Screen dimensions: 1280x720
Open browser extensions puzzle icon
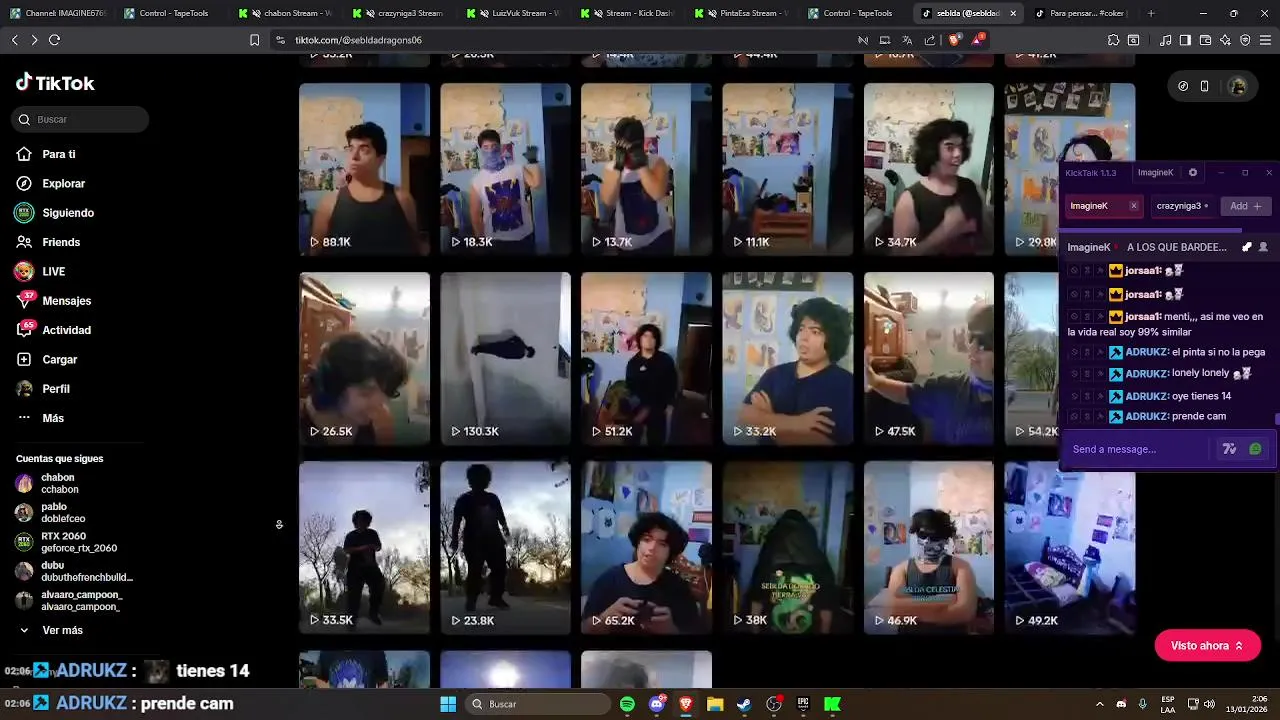coord(1113,40)
